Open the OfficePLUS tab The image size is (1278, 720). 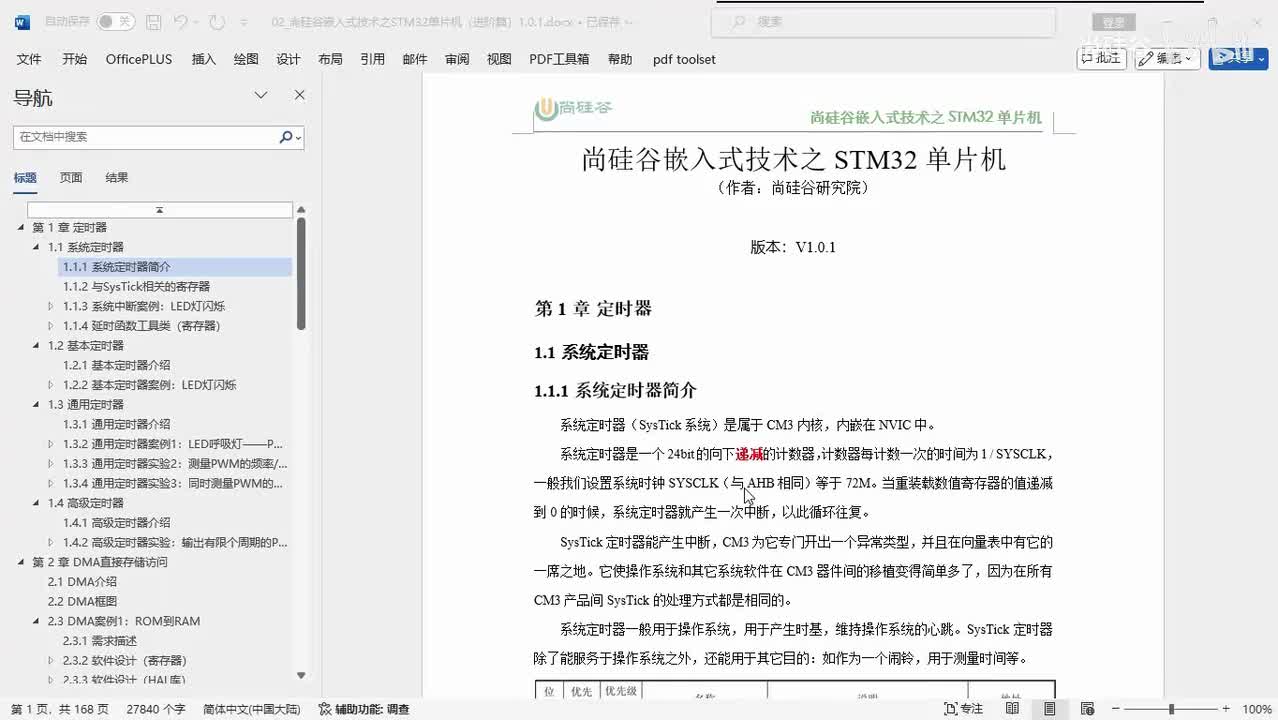[x=139, y=59]
